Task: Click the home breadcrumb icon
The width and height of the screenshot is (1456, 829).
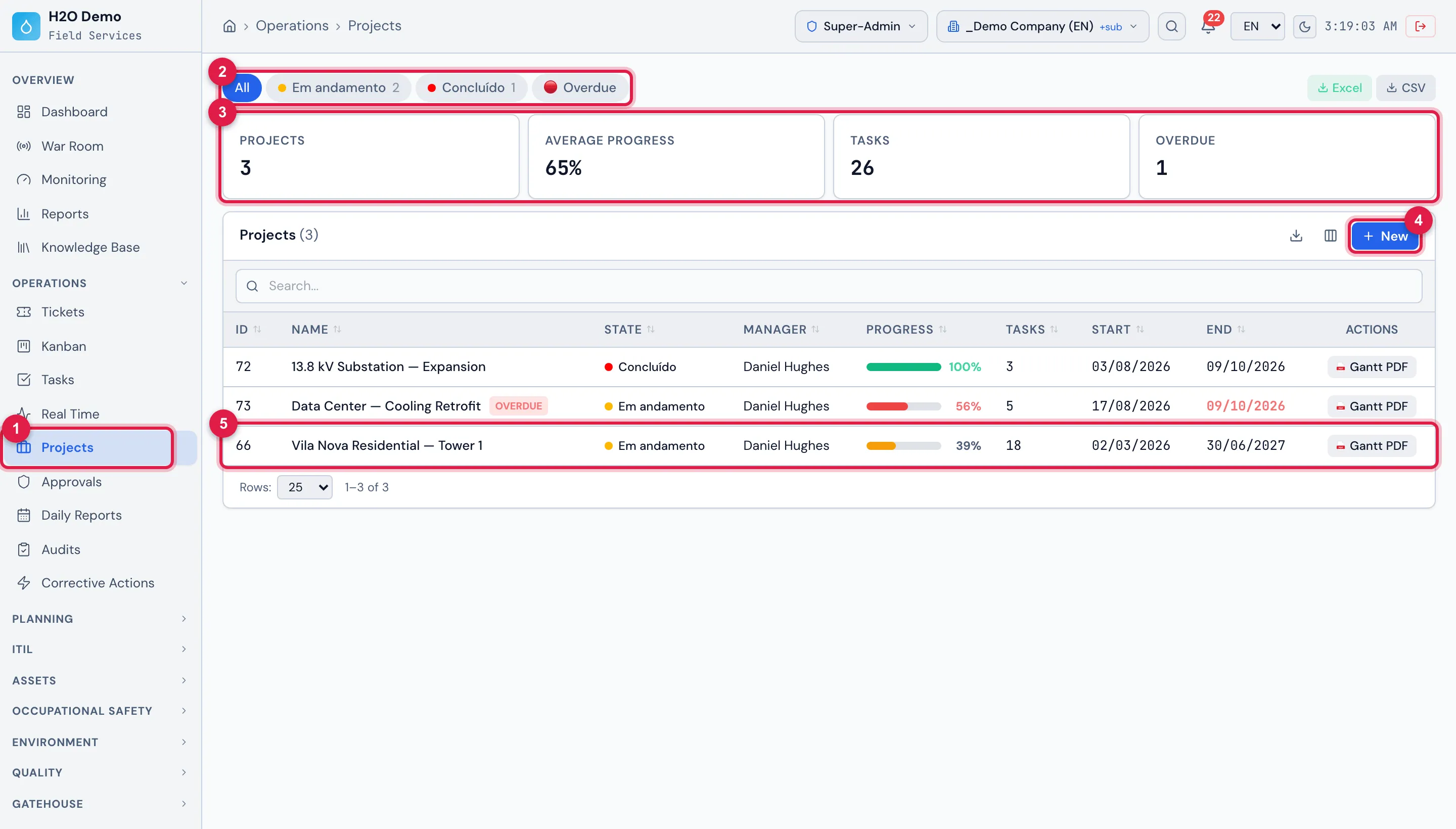Action: click(x=229, y=26)
